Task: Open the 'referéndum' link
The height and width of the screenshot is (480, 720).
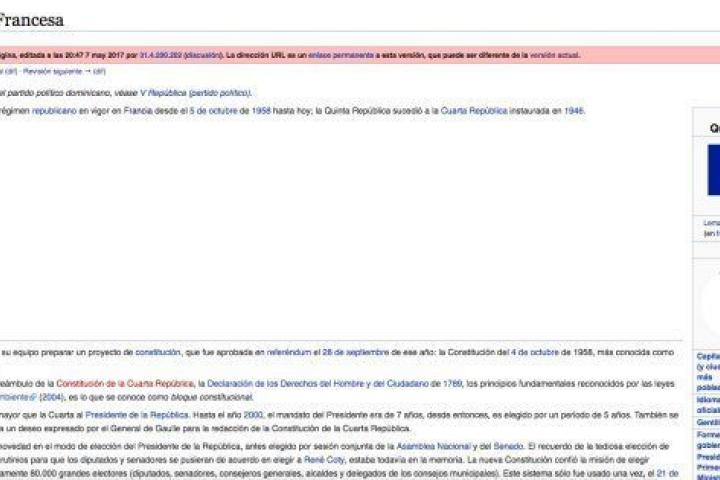Action: (x=289, y=353)
